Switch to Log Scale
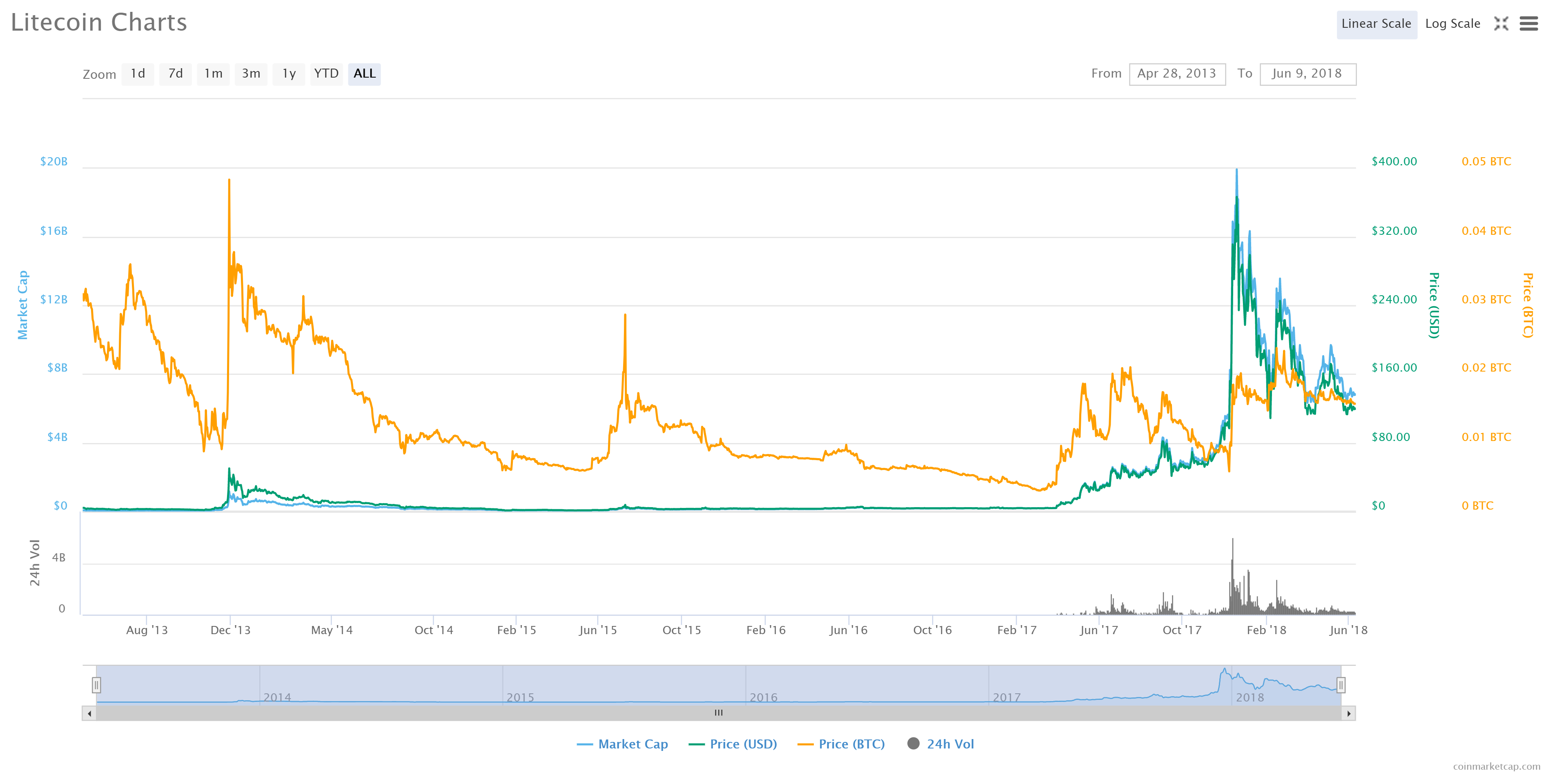Image resolution: width=1568 pixels, height=775 pixels. coord(1452,24)
